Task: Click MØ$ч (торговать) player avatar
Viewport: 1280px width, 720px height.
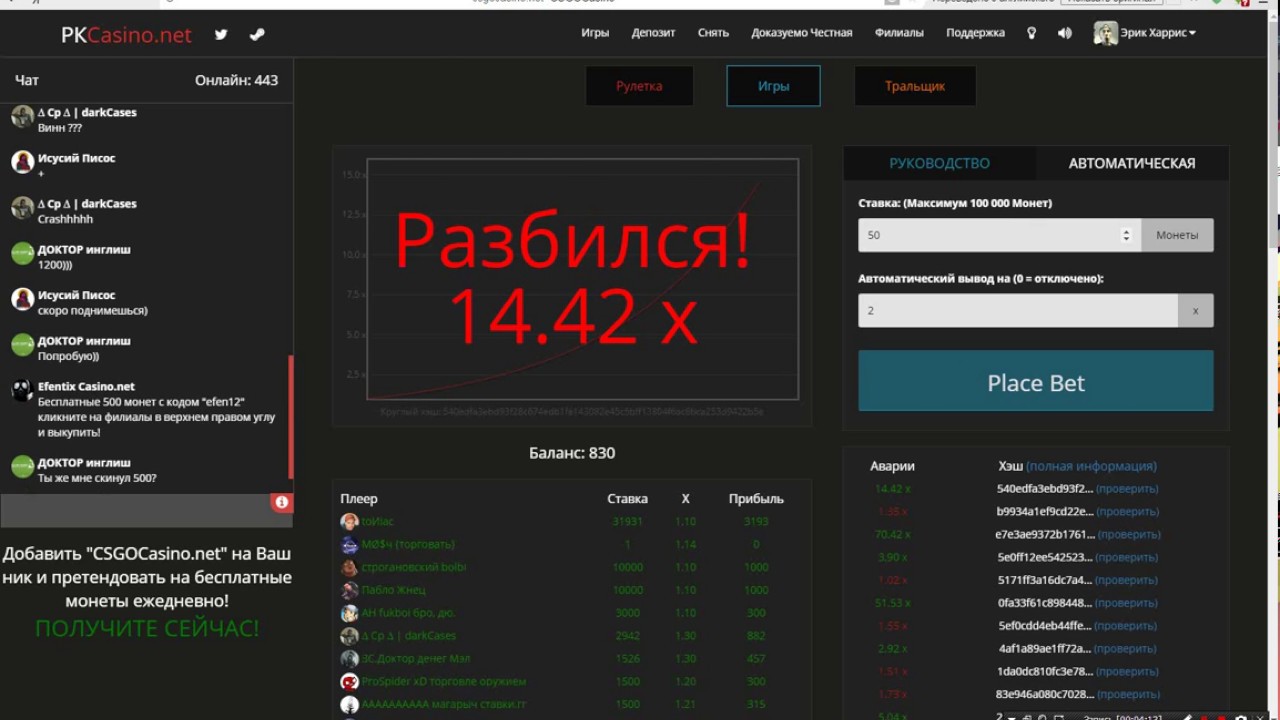Action: pos(349,545)
